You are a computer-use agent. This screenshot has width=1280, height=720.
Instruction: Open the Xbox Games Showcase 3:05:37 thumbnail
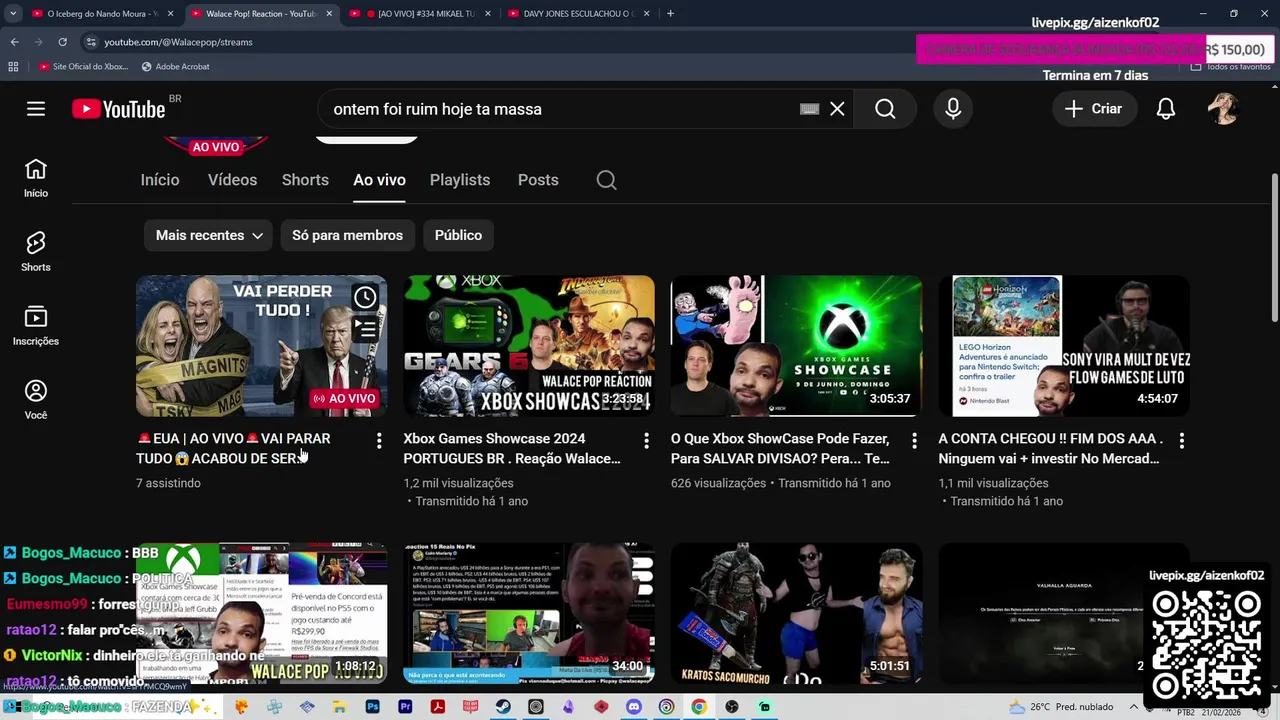tap(796, 346)
